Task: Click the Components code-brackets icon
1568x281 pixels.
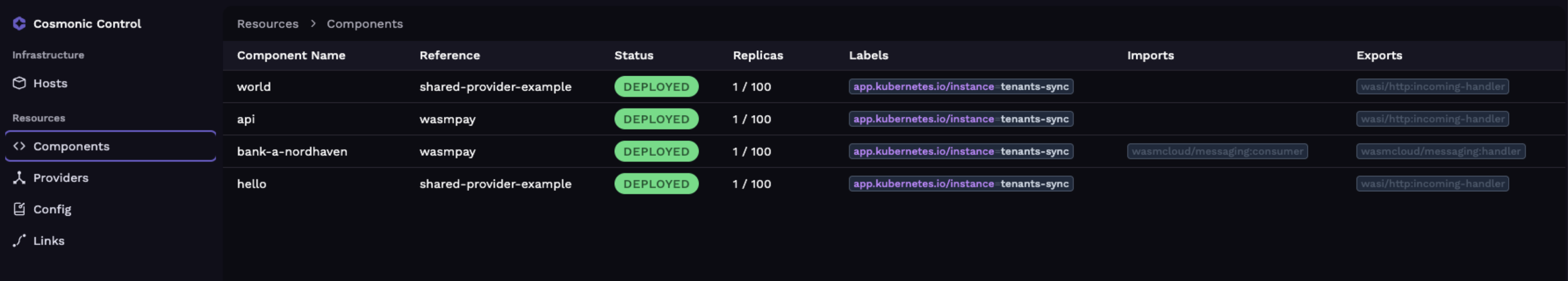Action: coord(20,146)
